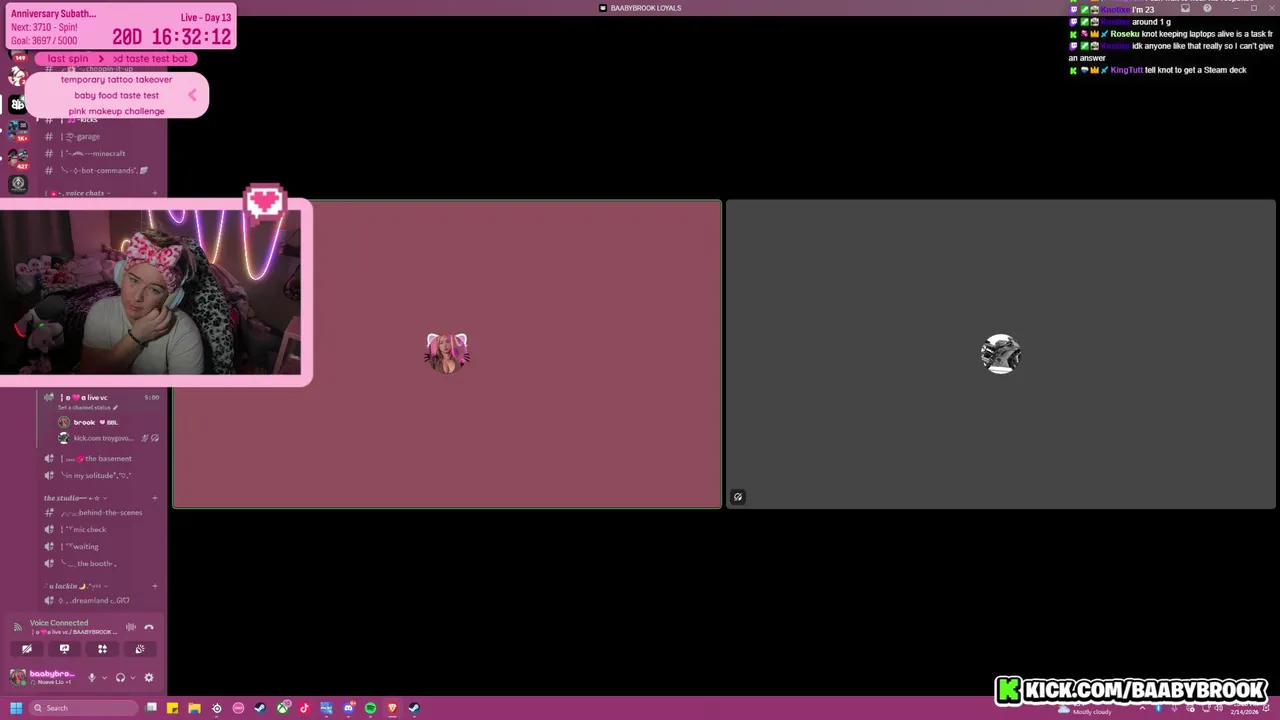Viewport: 1280px width, 720px height.
Task: Open server icon with 427 badge
Action: coord(17,158)
